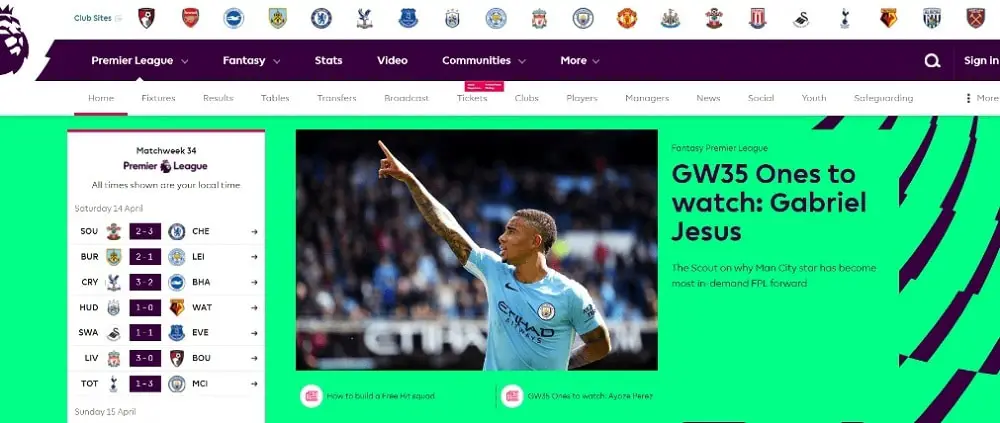Viewport: 1000px width, 423px height.
Task: Expand the Fantasy dropdown menu
Action: pyautogui.click(x=251, y=61)
